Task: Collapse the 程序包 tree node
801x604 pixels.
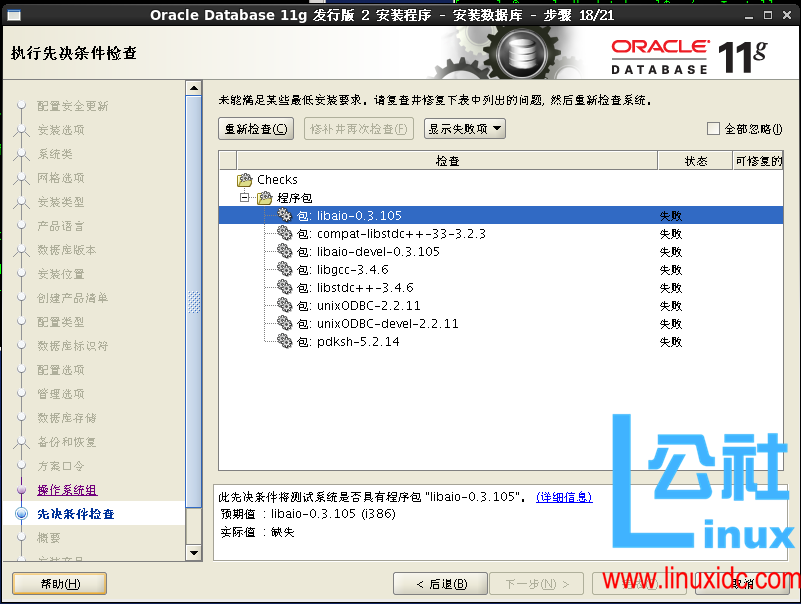Action: point(246,197)
